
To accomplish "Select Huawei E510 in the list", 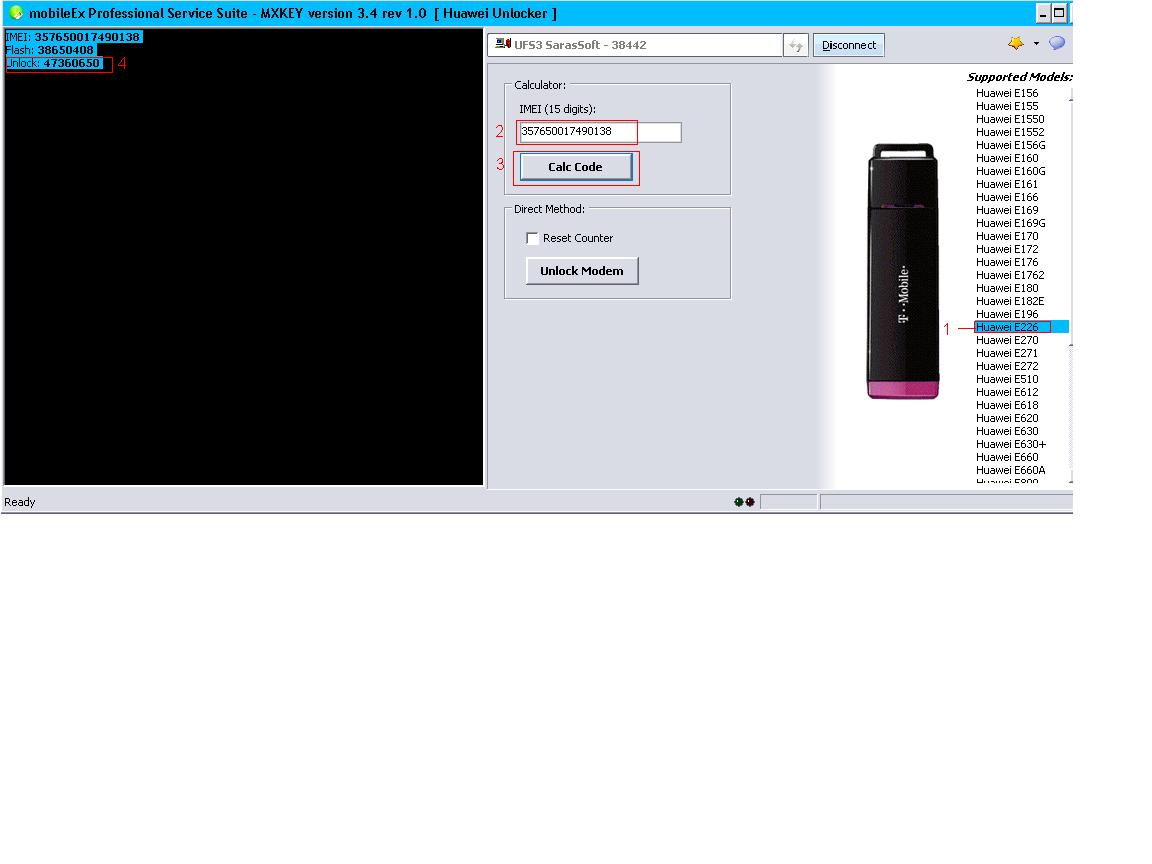I will [x=1007, y=380].
